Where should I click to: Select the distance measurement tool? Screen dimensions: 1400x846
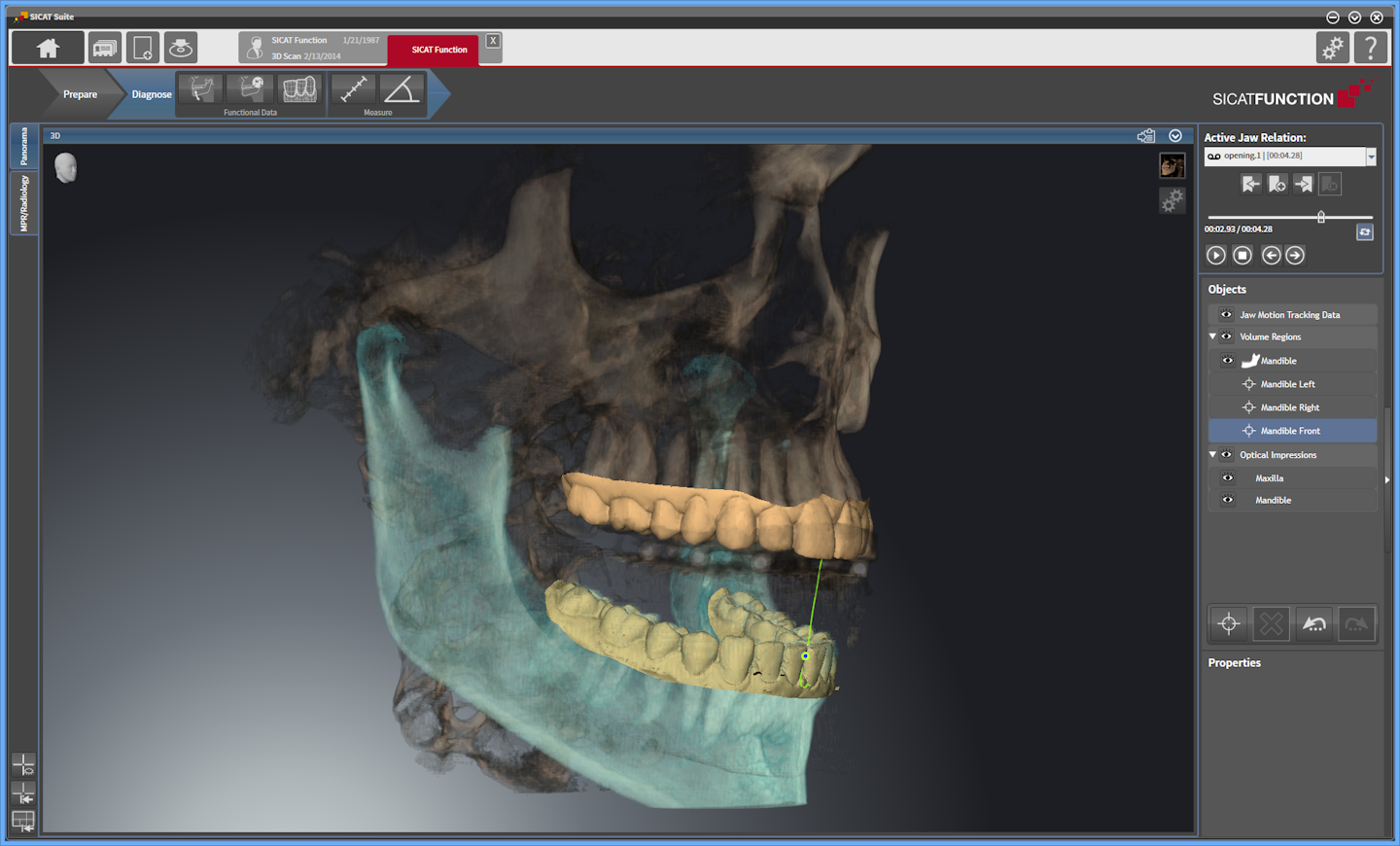click(x=353, y=89)
